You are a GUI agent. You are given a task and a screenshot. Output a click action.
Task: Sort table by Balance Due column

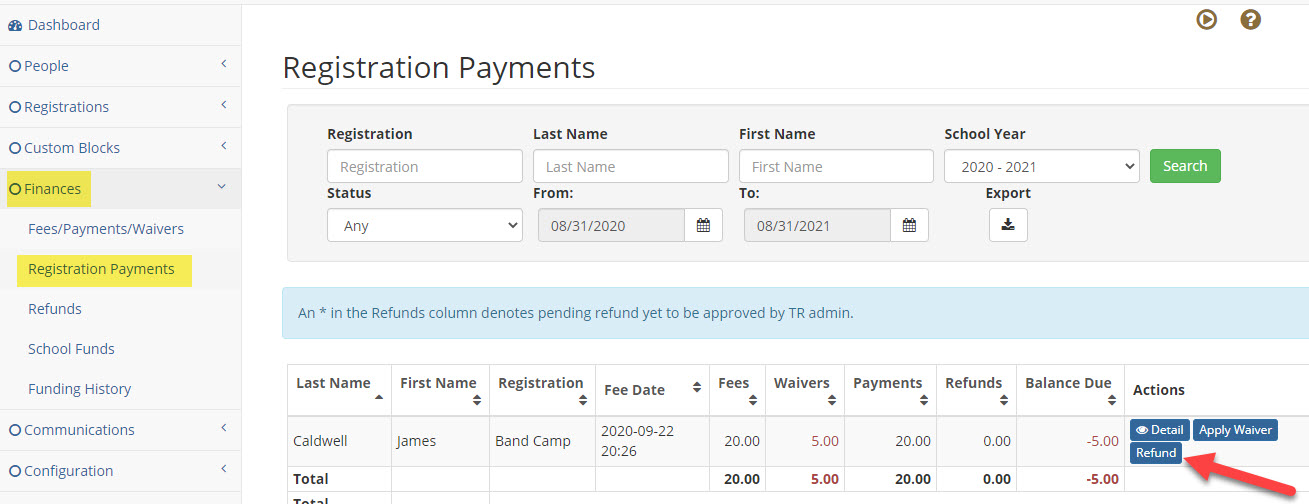point(1070,390)
